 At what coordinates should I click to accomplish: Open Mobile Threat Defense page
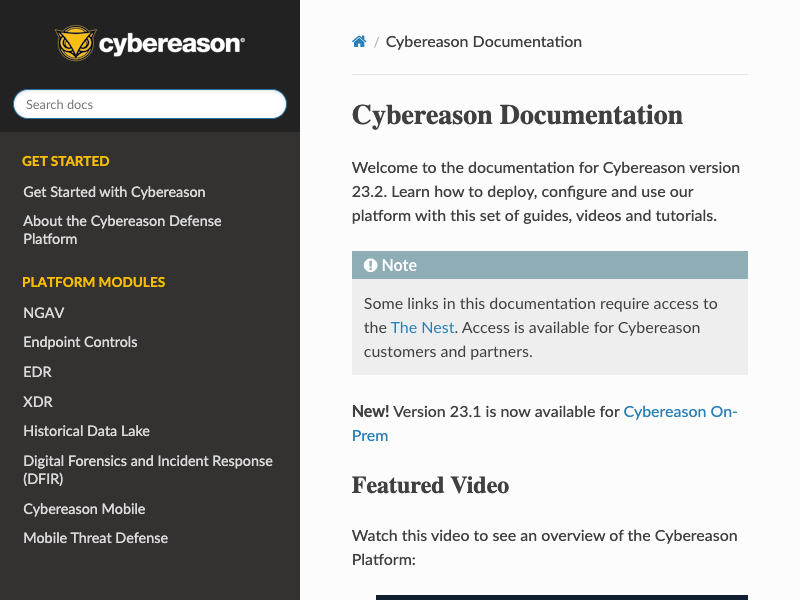click(95, 538)
